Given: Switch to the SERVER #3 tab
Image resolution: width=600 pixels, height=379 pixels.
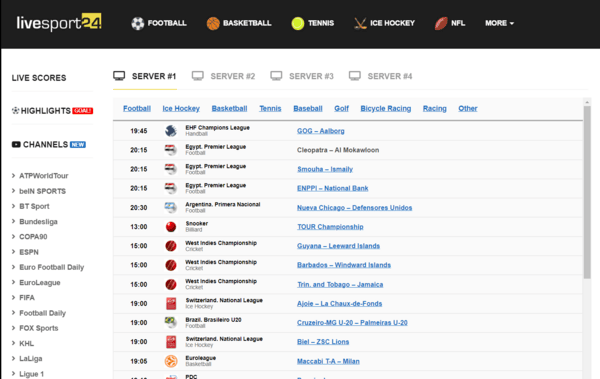Looking at the screenshot, I should pos(302,76).
